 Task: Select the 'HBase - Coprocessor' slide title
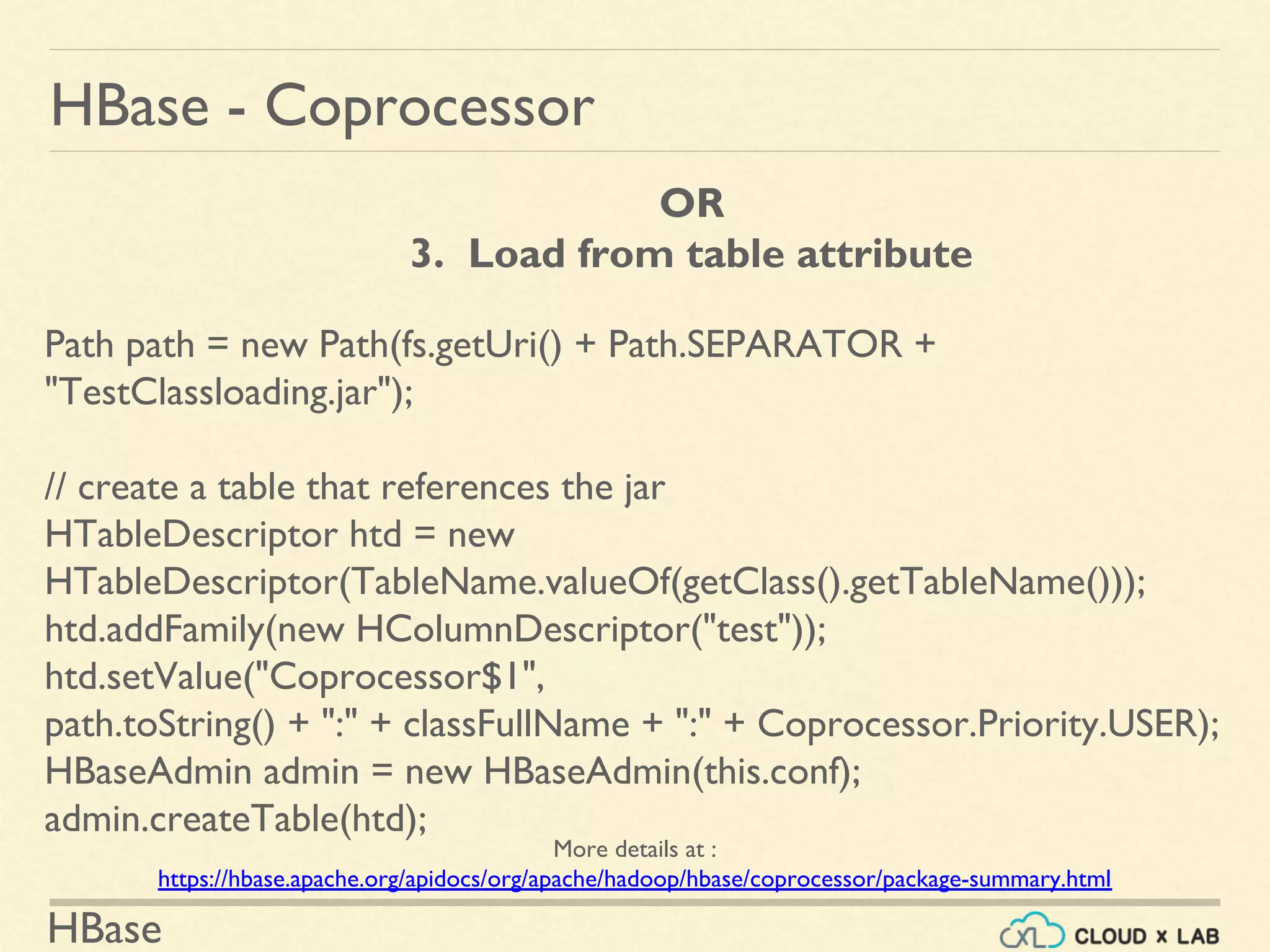[x=322, y=107]
